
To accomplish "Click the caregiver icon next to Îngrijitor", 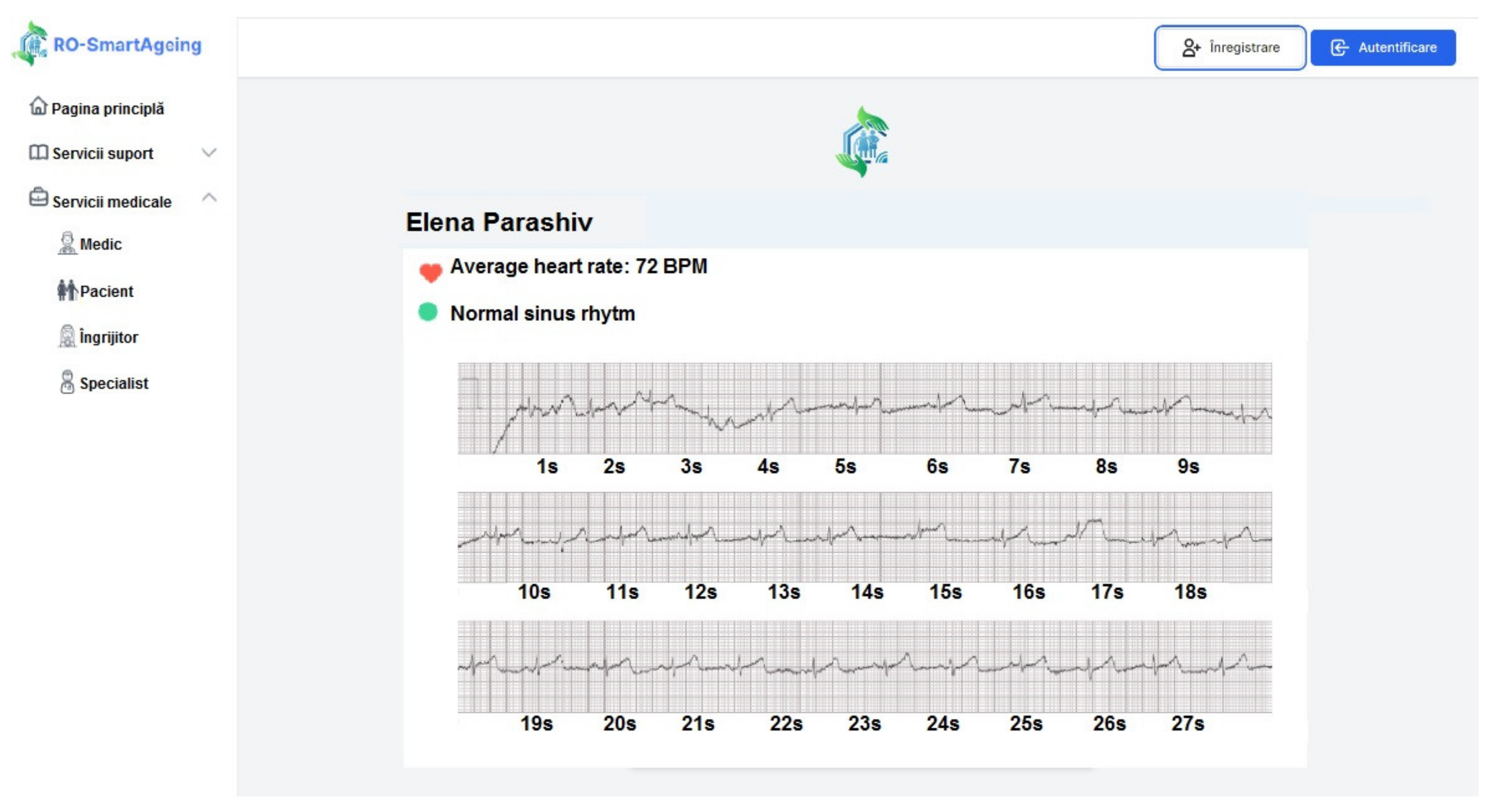I will (68, 336).
